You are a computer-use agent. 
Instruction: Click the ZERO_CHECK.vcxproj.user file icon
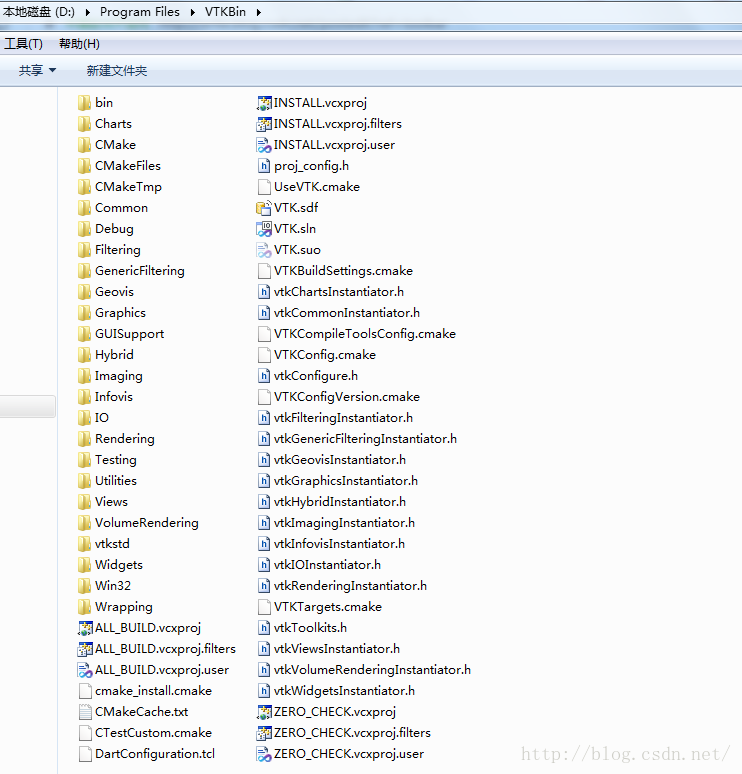[264, 754]
